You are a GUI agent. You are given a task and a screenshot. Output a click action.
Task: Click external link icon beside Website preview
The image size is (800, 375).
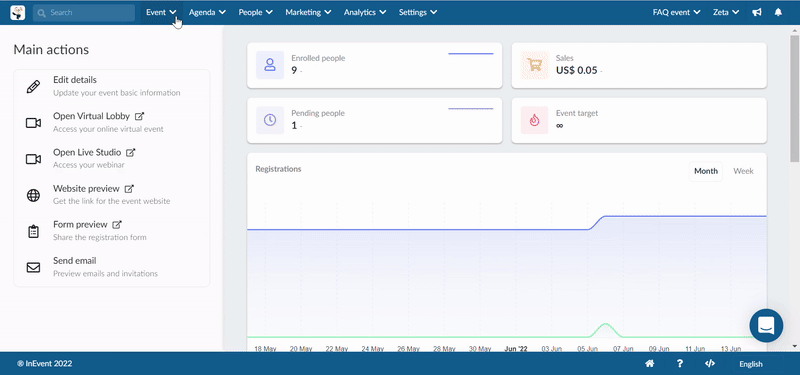pos(129,189)
